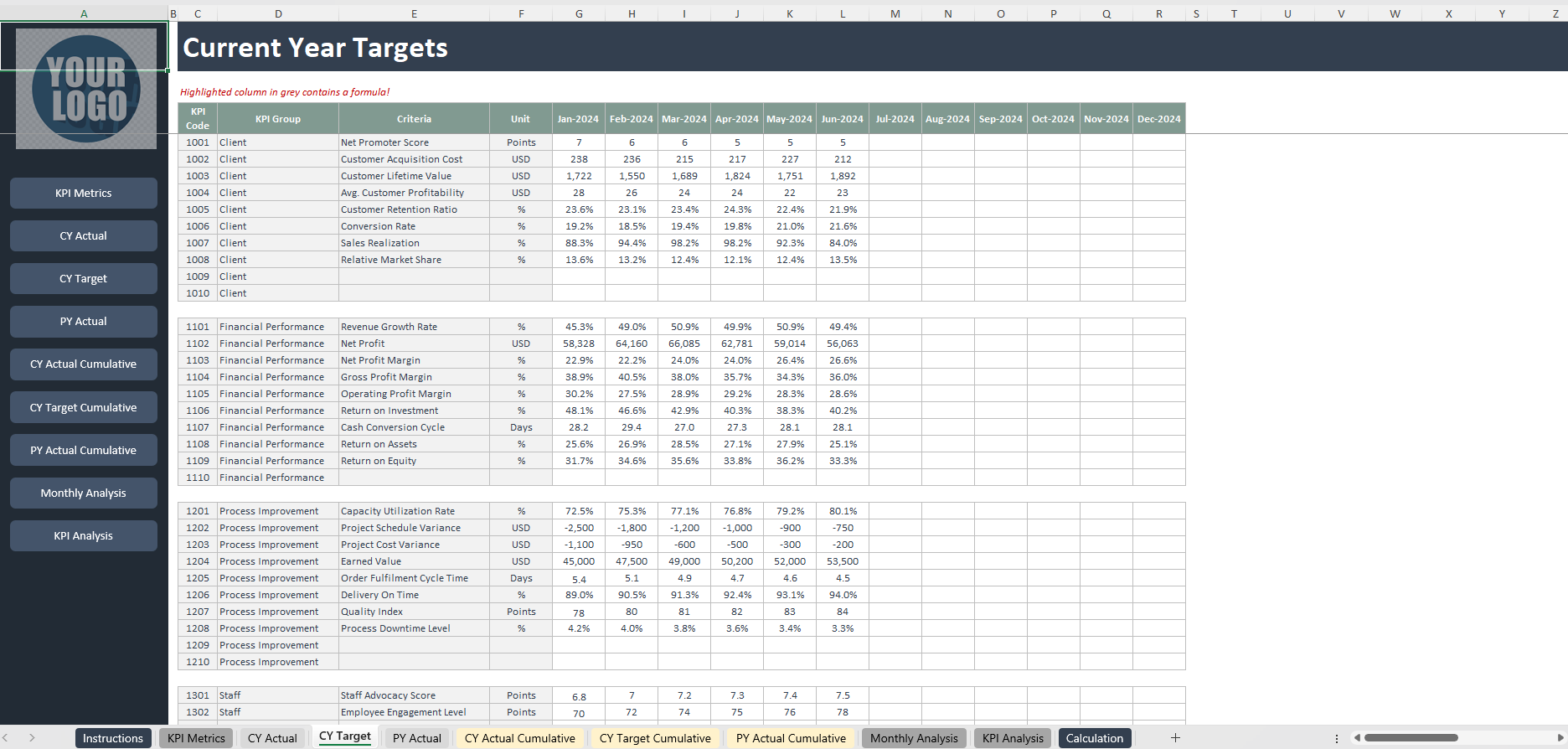1568x749 pixels.
Task: Select Quality Index criteria cell
Action: coord(414,612)
